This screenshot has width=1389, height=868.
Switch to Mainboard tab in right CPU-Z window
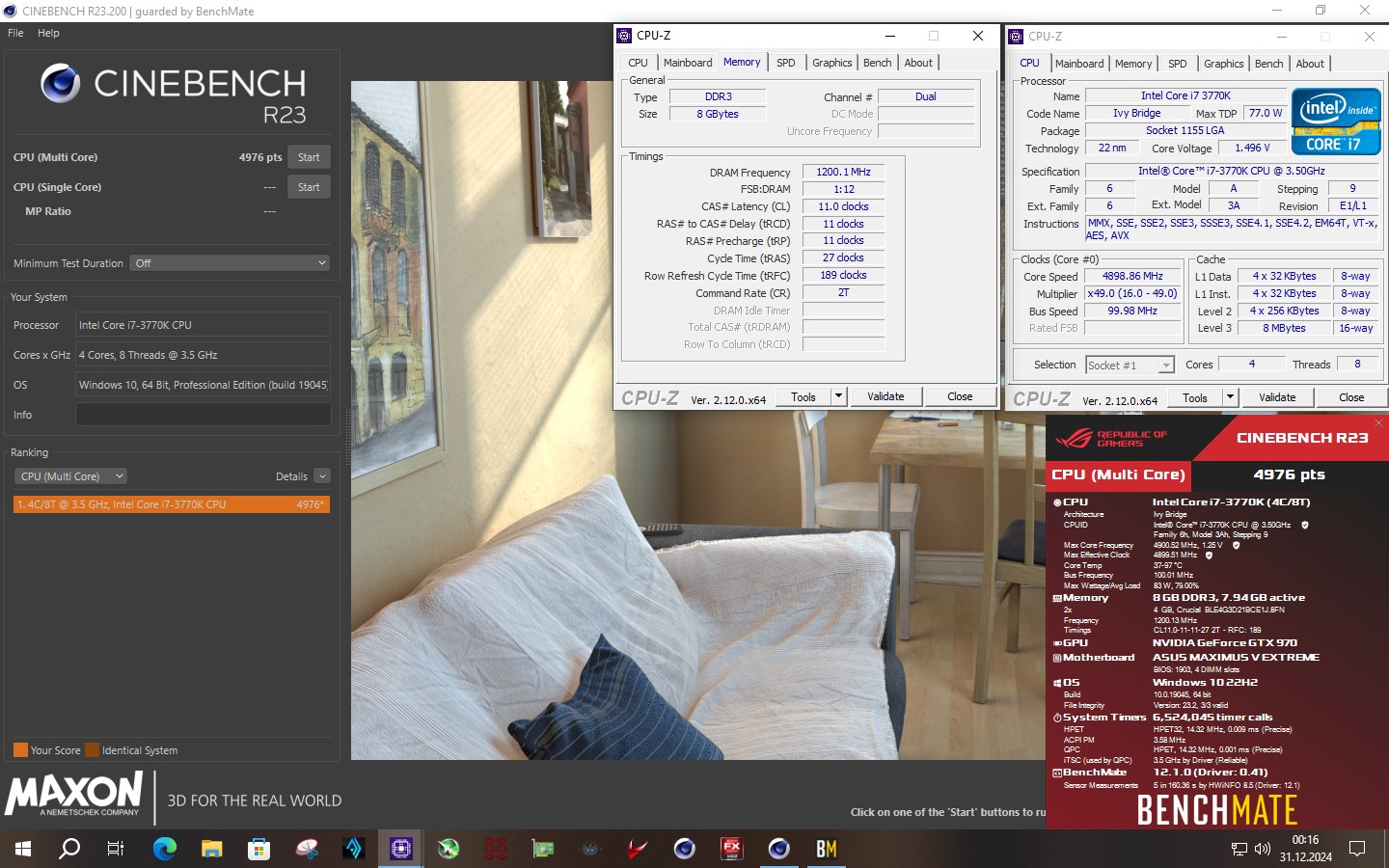coord(1079,64)
